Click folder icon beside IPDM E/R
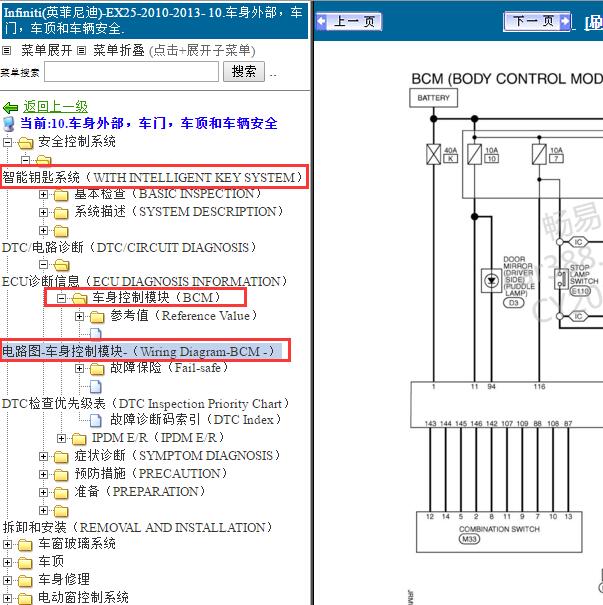Image resolution: width=603 pixels, height=605 pixels. [79, 439]
